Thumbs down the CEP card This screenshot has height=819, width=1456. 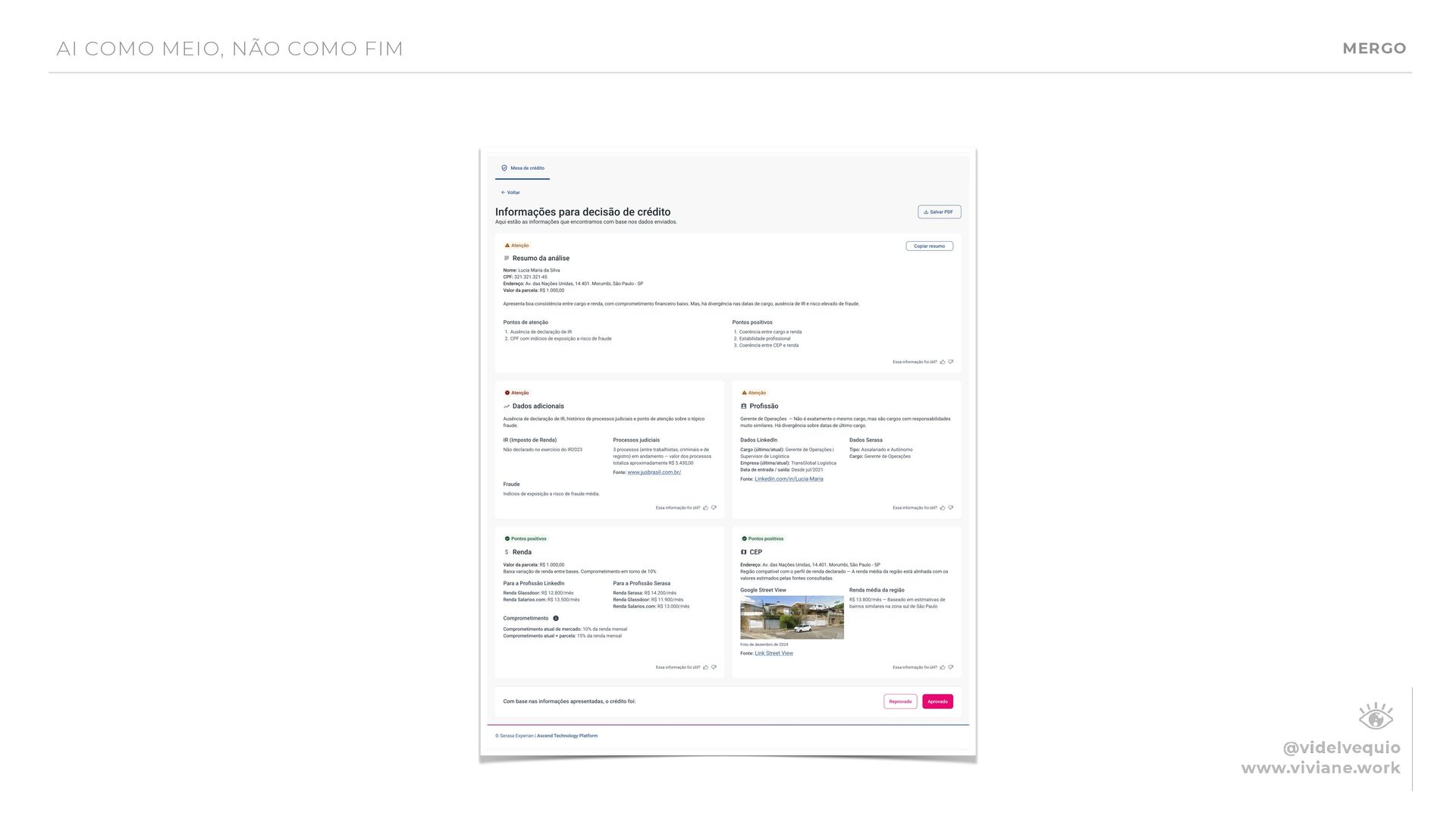[x=951, y=667]
